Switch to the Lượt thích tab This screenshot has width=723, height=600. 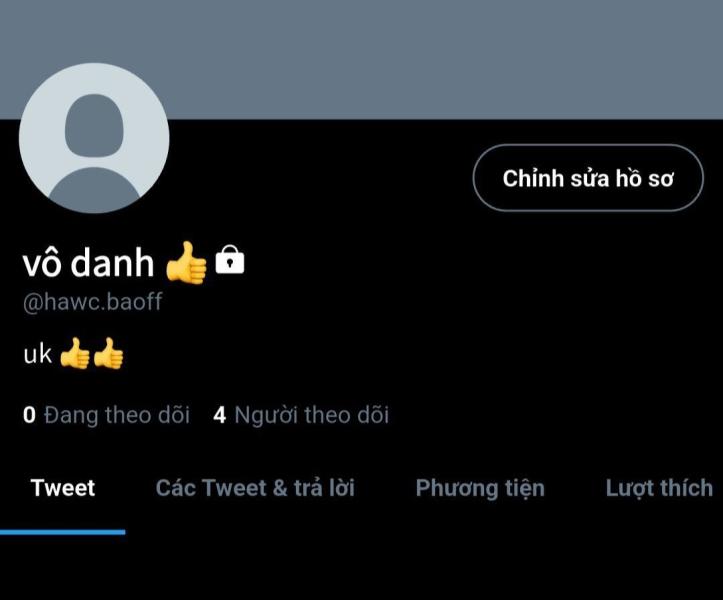point(659,489)
